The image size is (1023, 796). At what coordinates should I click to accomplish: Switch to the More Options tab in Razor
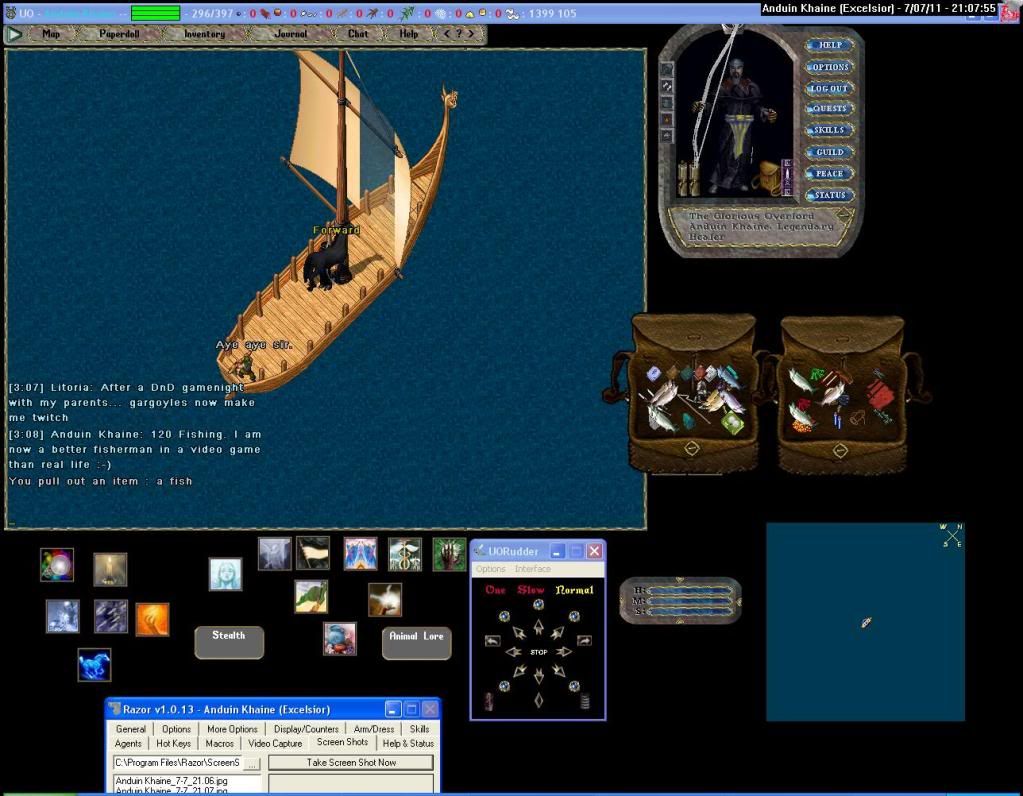232,729
